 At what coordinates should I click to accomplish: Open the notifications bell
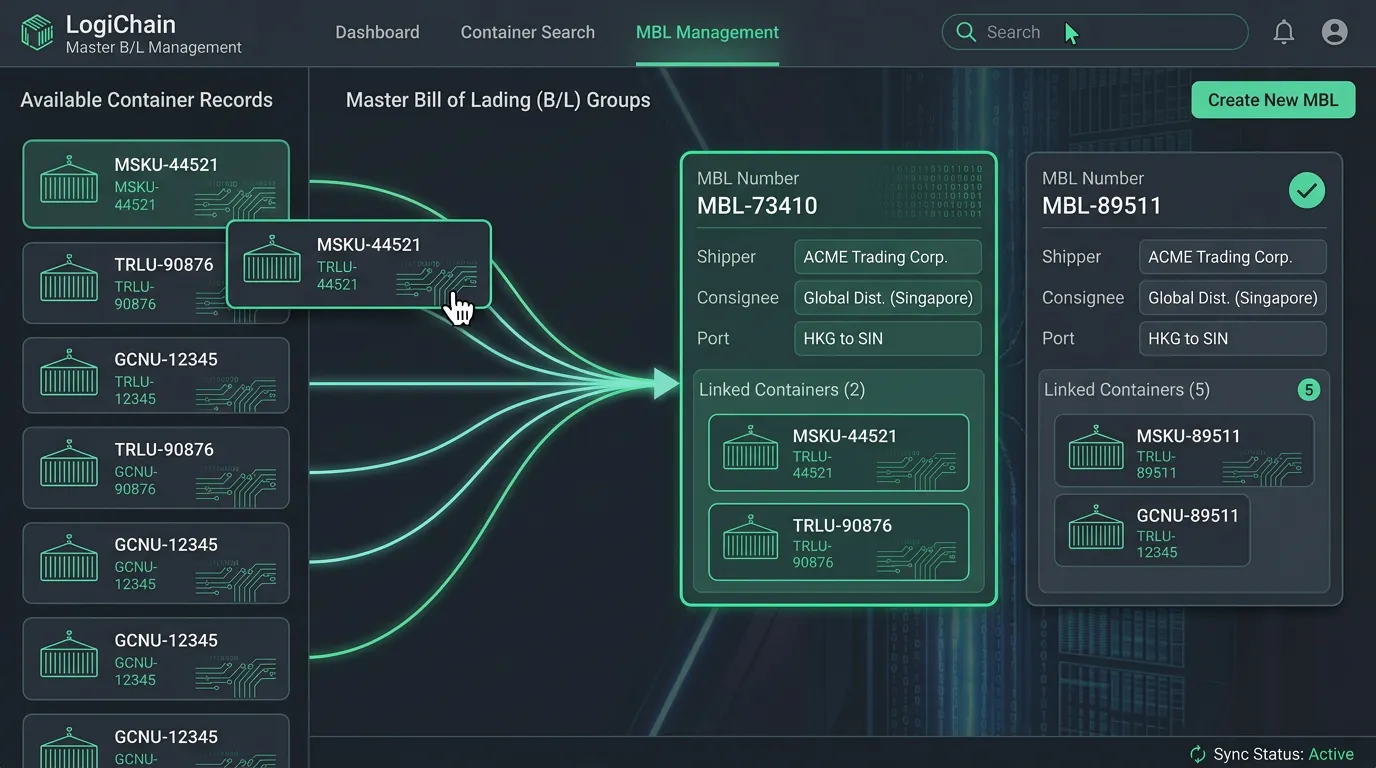point(1283,32)
